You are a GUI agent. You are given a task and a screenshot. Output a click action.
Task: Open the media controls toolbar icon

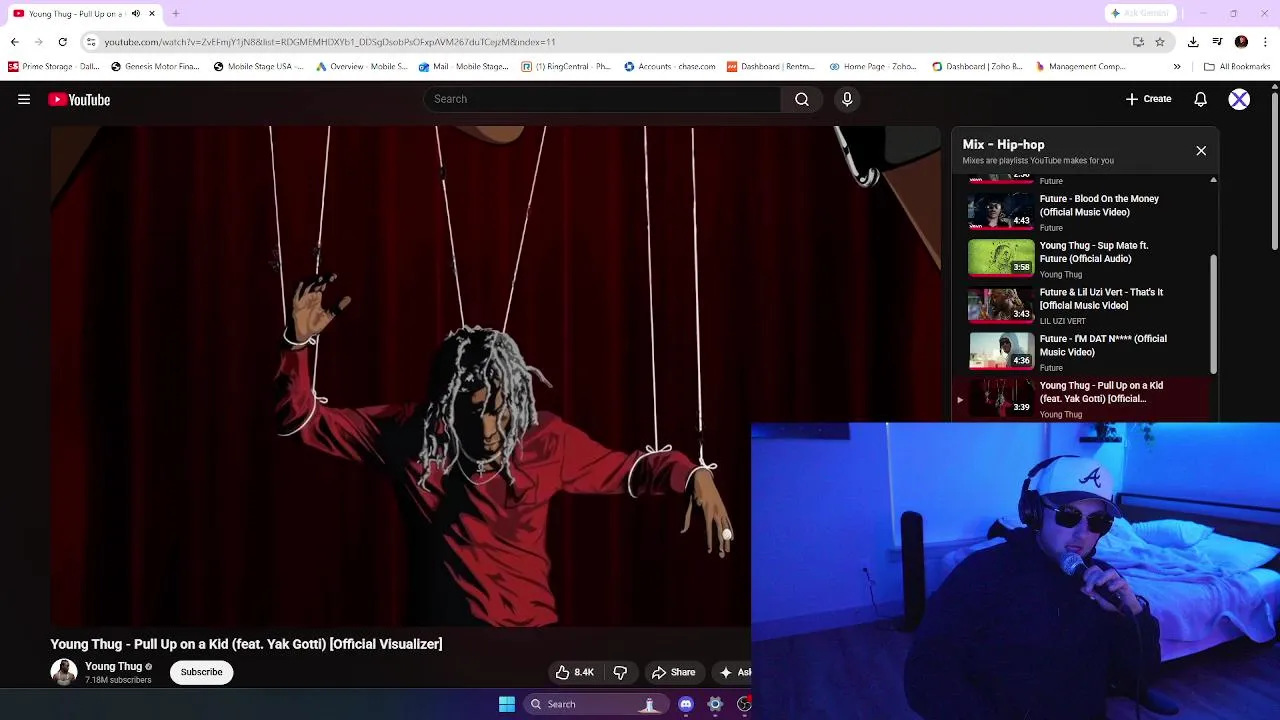point(1217,42)
